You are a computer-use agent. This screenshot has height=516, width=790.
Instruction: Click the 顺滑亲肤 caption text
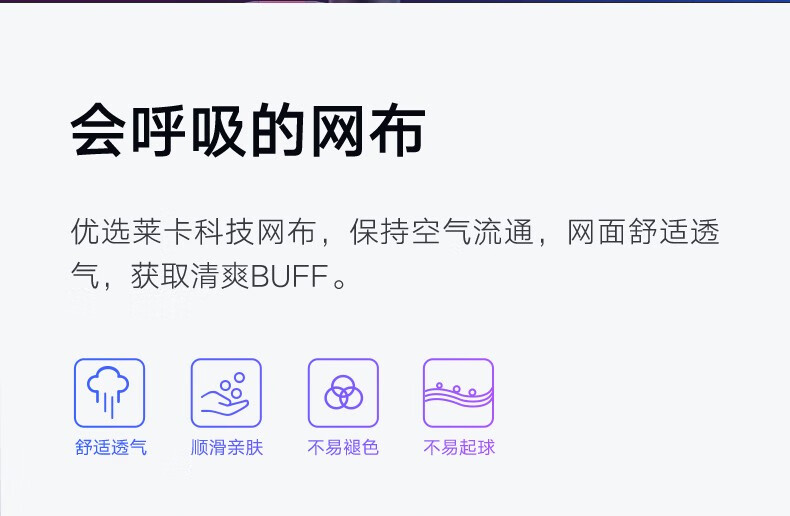(227, 447)
